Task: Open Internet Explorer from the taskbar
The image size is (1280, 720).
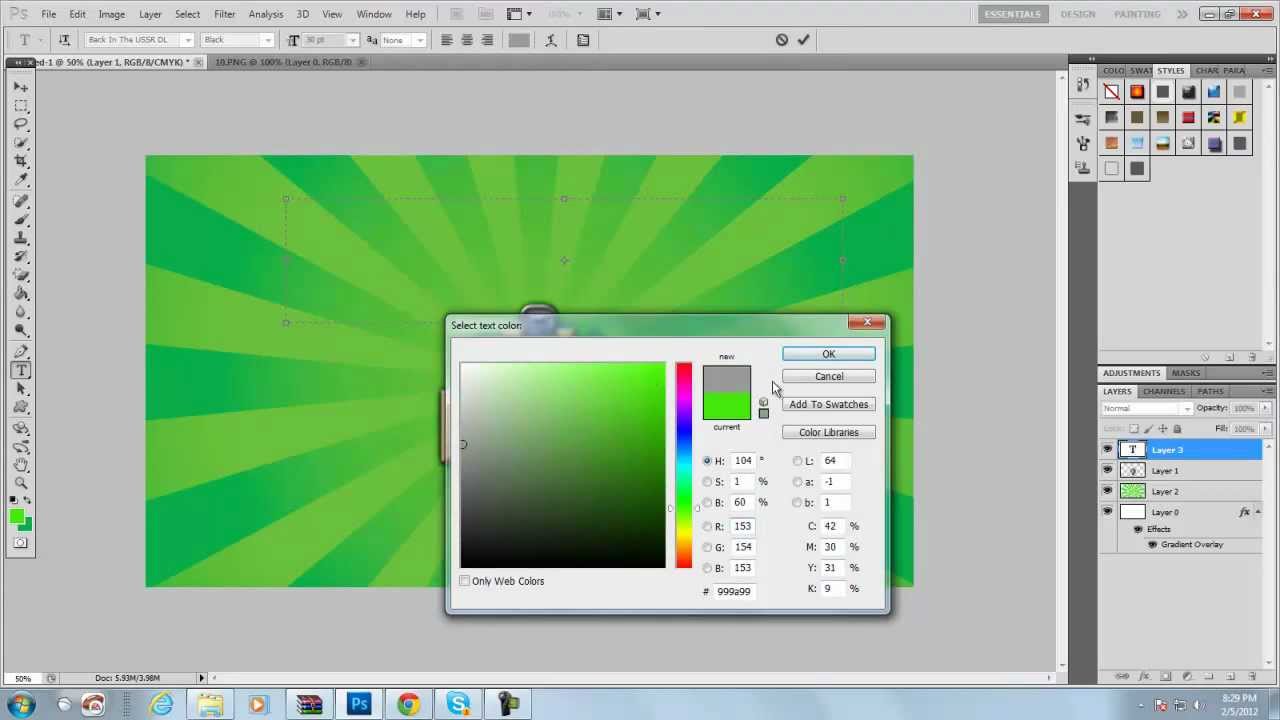Action: pos(161,705)
